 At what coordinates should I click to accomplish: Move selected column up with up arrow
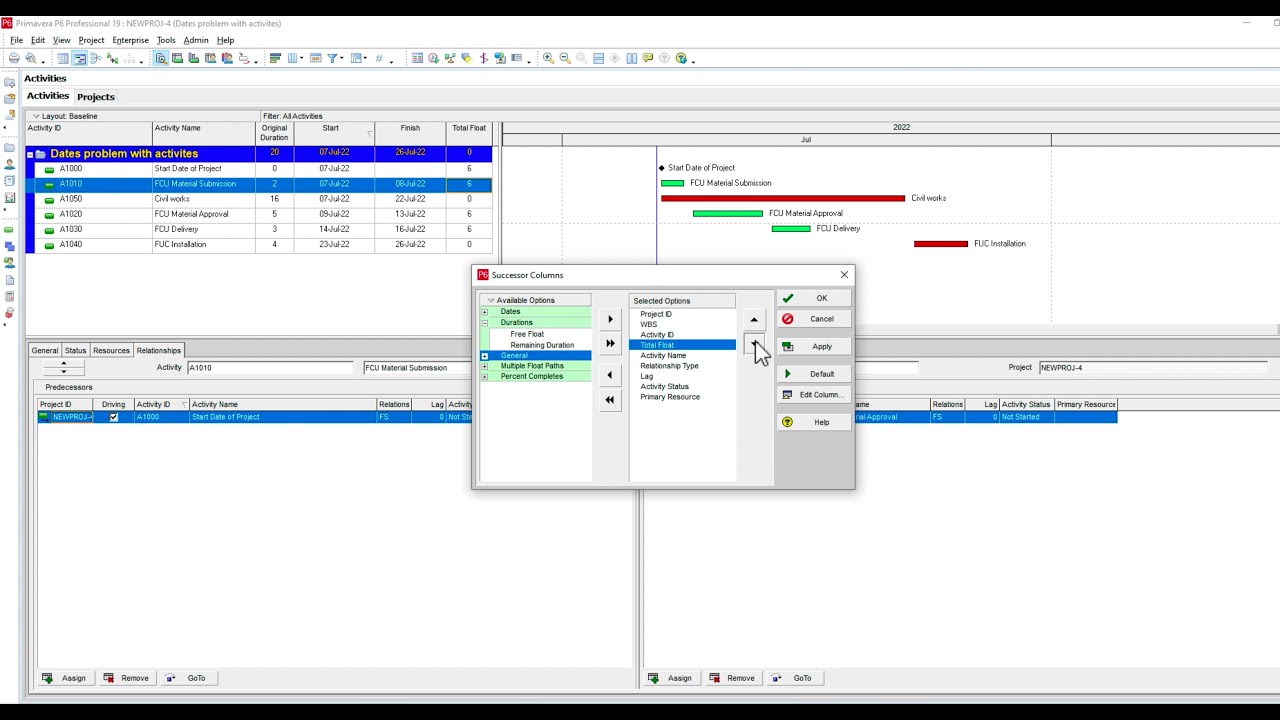click(754, 321)
